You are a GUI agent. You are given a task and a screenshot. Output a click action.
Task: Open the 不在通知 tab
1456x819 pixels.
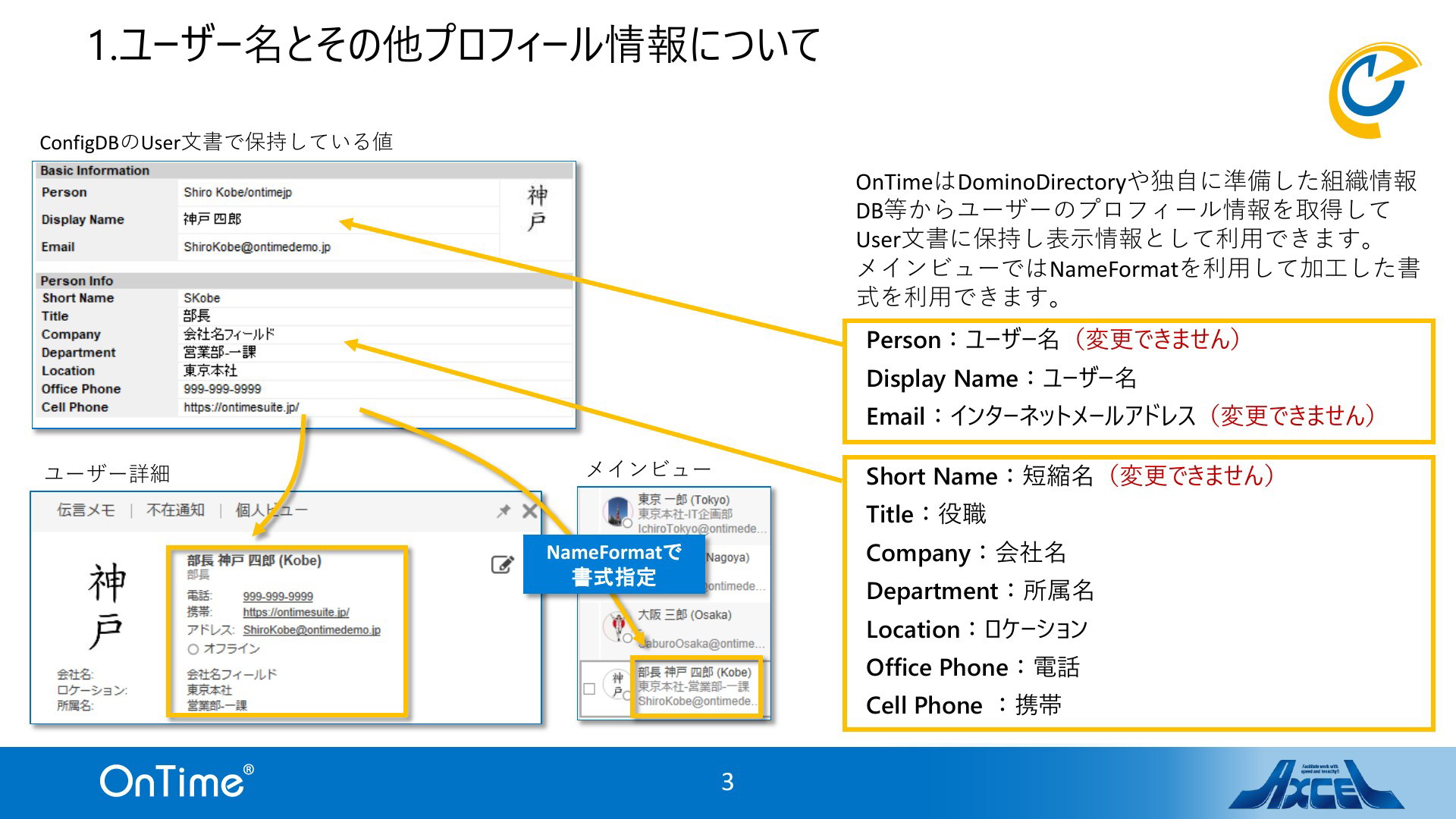coord(175,510)
